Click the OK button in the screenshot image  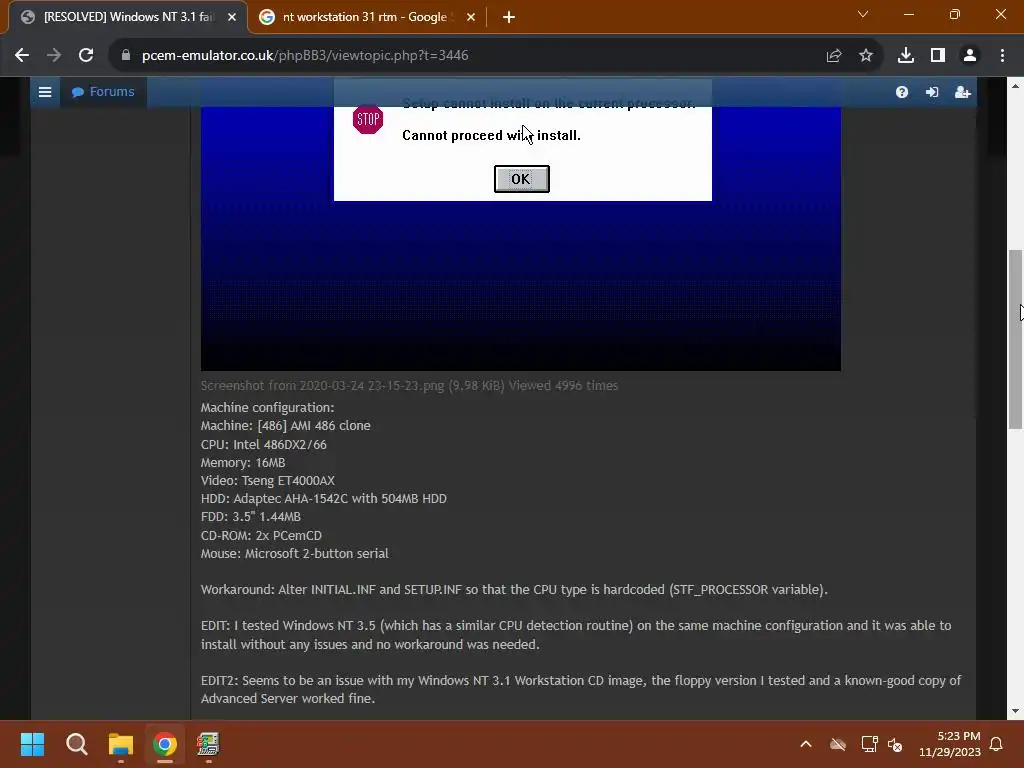click(x=521, y=179)
